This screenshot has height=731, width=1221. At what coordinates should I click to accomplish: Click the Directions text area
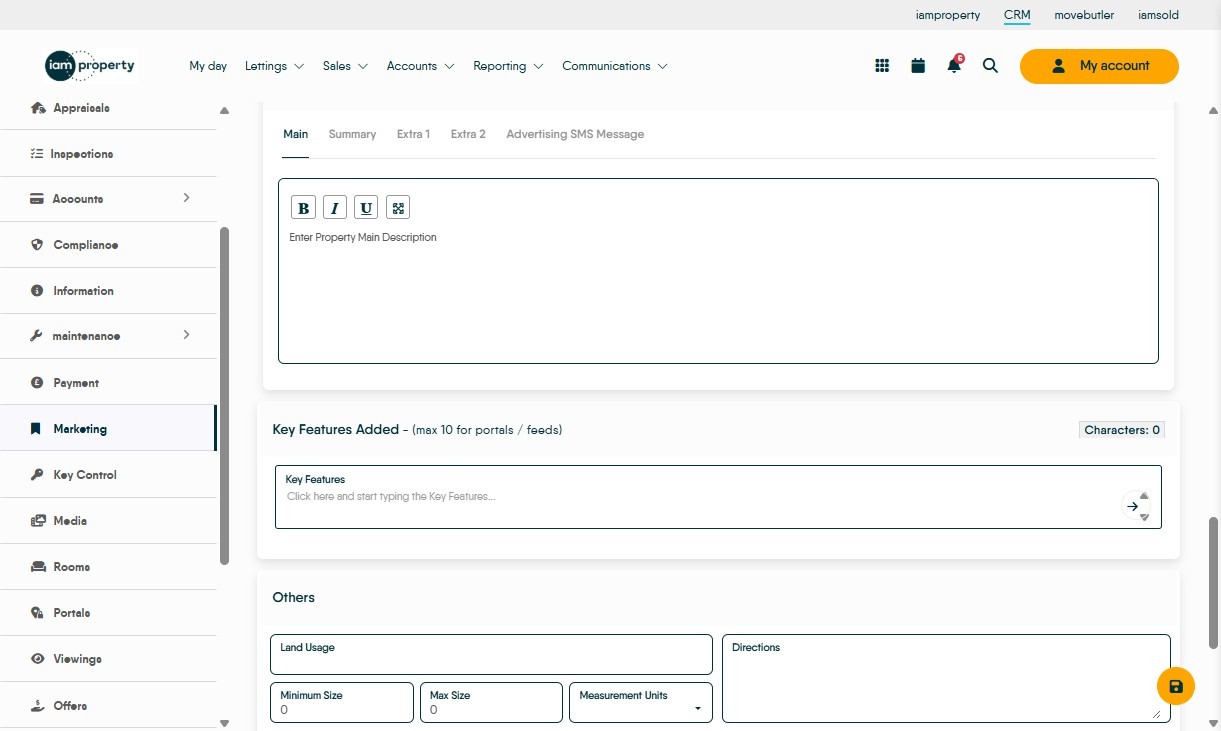946,678
